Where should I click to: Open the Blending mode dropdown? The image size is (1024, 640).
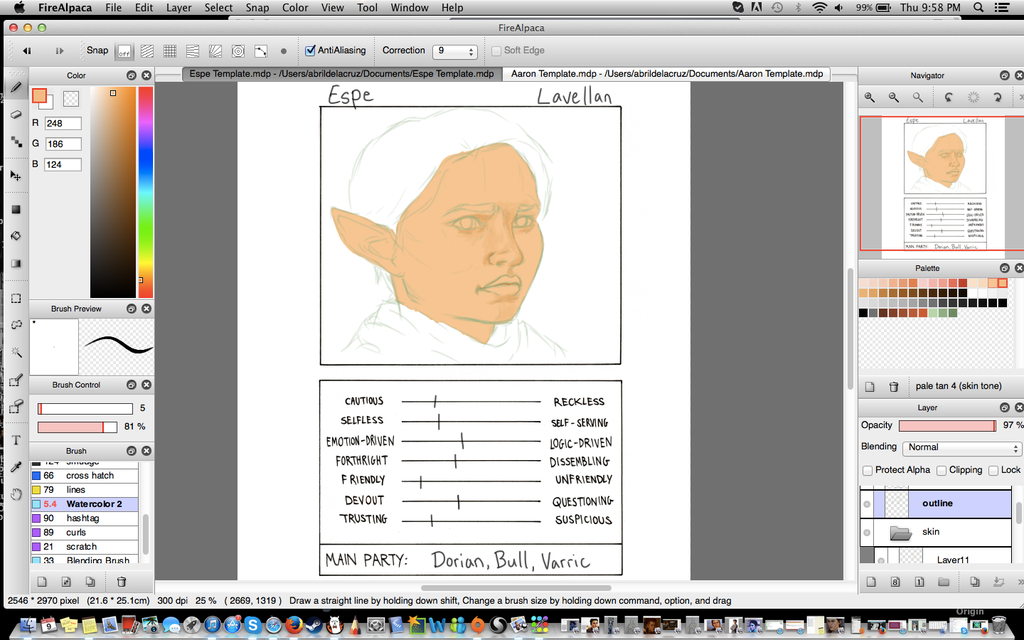point(961,448)
